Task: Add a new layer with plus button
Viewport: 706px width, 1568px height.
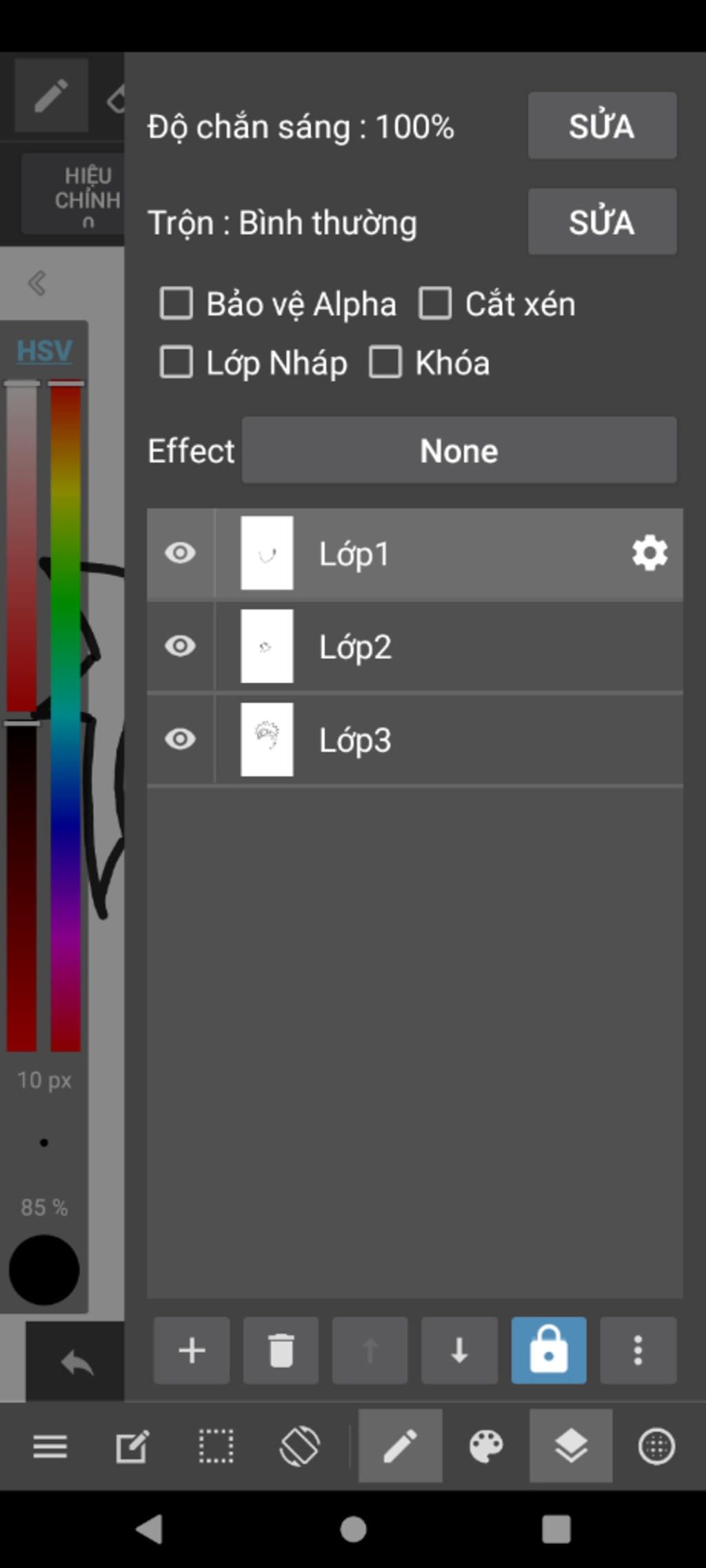Action: [x=192, y=1350]
